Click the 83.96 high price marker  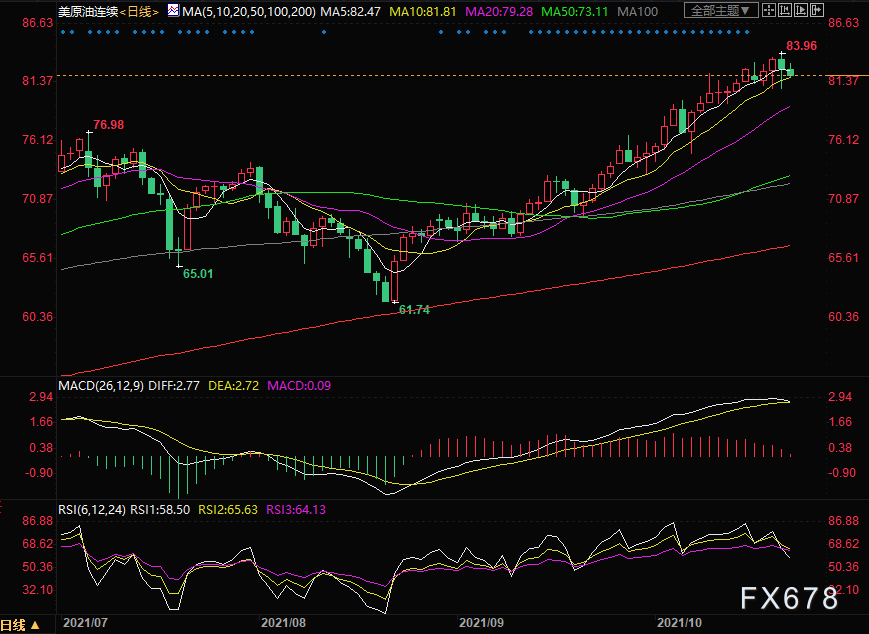tap(801, 46)
